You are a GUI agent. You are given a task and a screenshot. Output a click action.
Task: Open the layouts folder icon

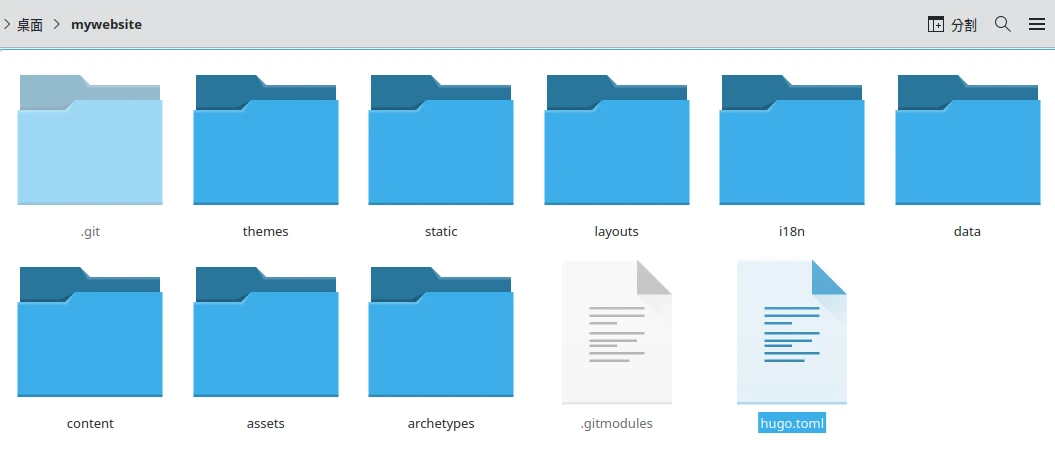pos(616,140)
